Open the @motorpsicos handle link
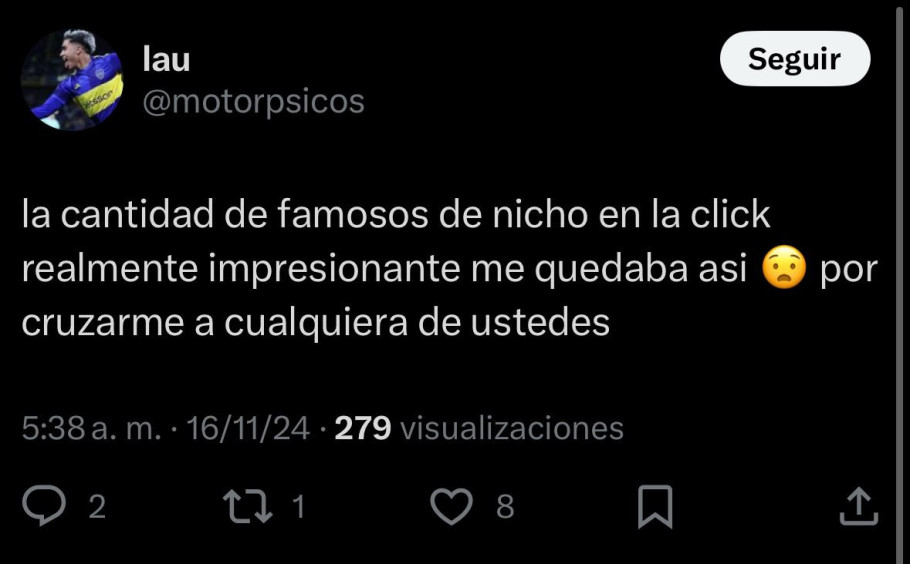The image size is (910, 564). pyautogui.click(x=254, y=102)
